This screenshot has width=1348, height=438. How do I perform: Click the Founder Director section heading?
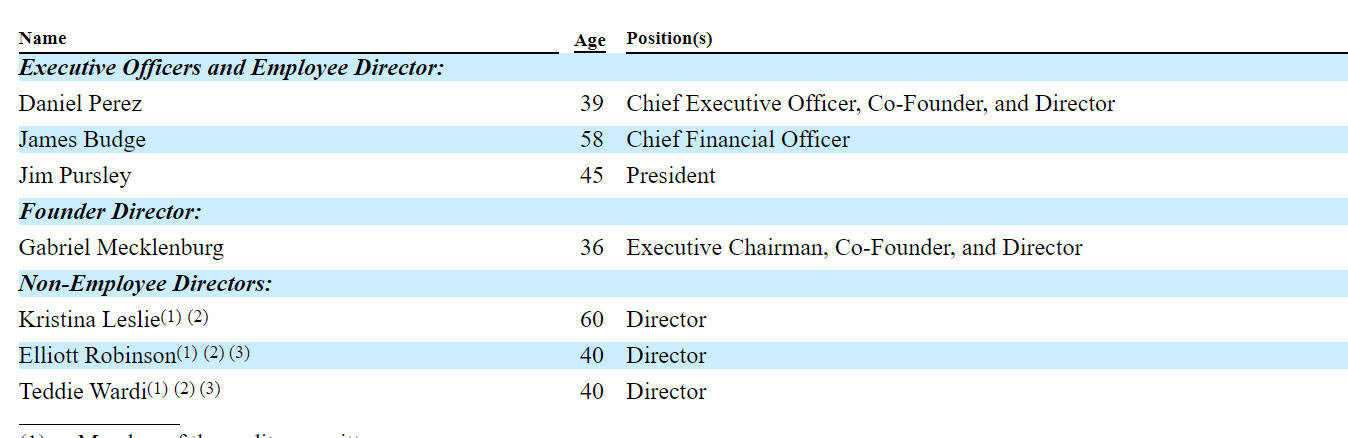110,212
